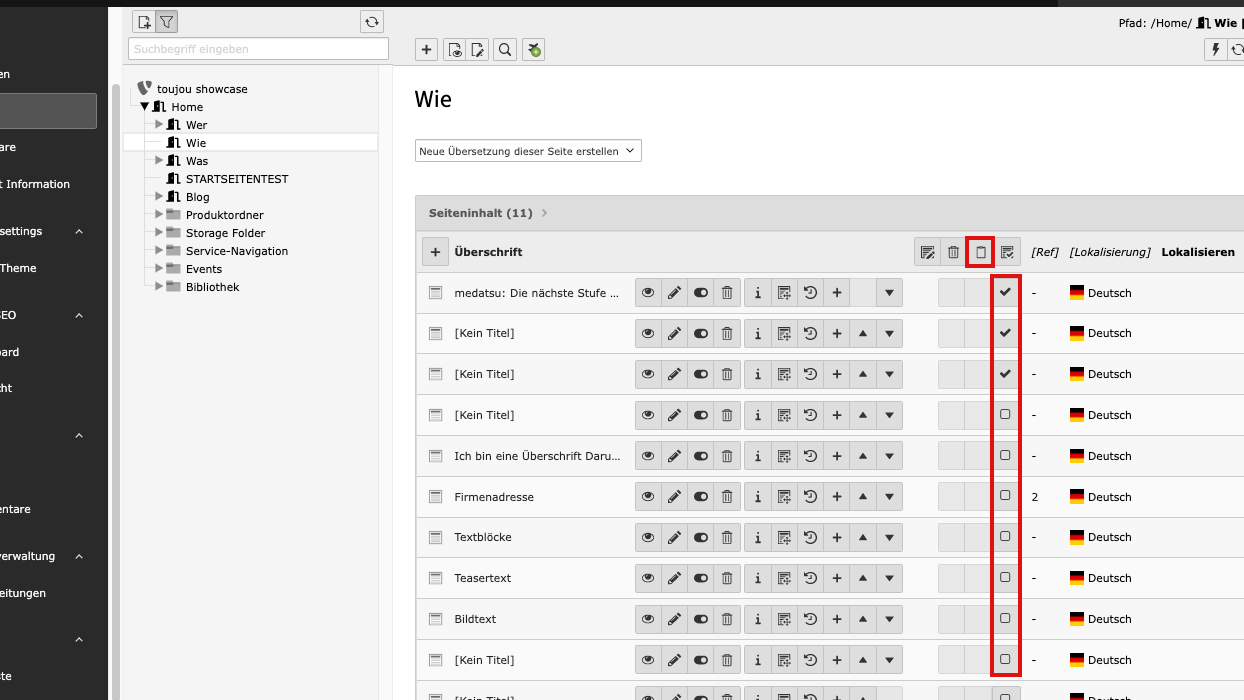
Task: Open the 'Neue Übersetzung dieser Seite erstellen' dropdown
Action: click(x=528, y=151)
